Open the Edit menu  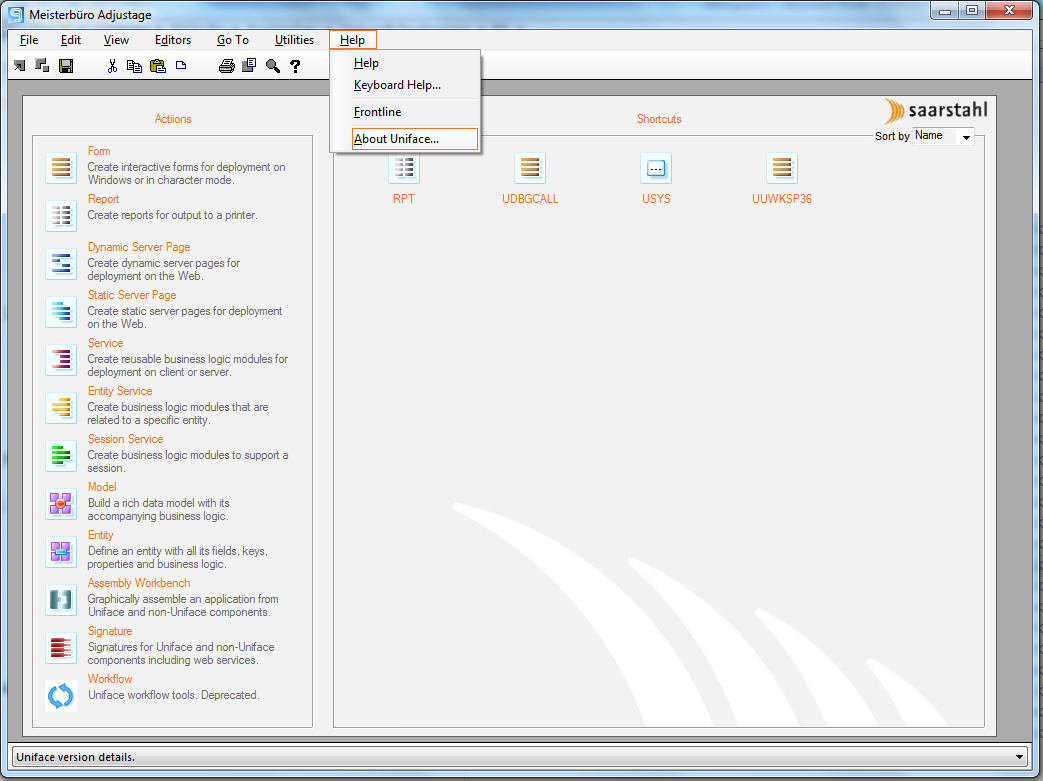pos(71,40)
